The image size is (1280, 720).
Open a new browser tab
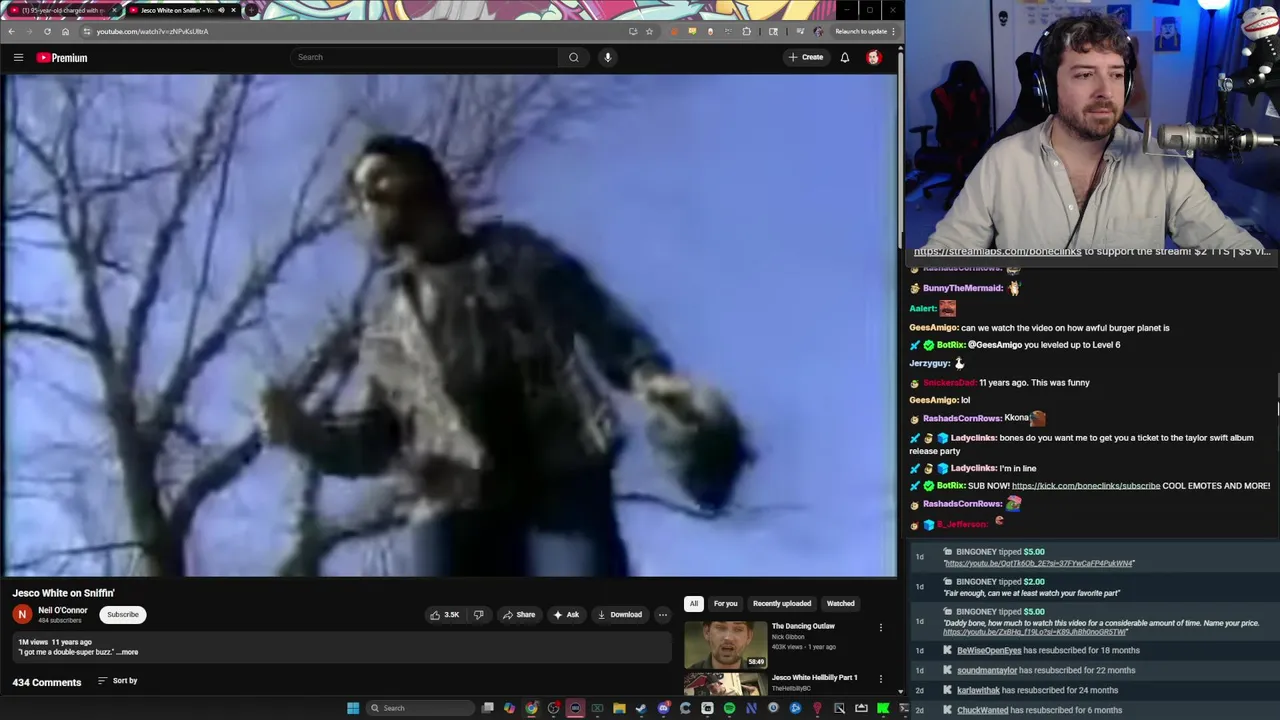pos(252,10)
